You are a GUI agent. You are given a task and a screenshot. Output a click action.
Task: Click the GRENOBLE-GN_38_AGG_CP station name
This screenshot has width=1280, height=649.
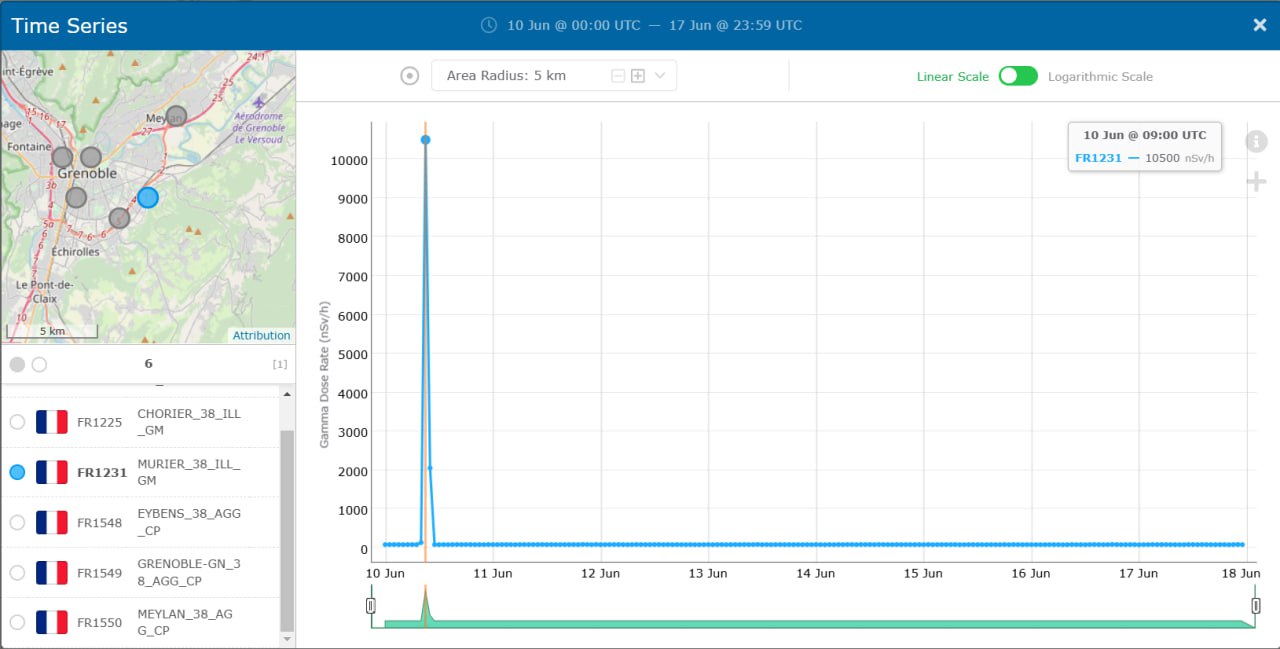pos(189,572)
